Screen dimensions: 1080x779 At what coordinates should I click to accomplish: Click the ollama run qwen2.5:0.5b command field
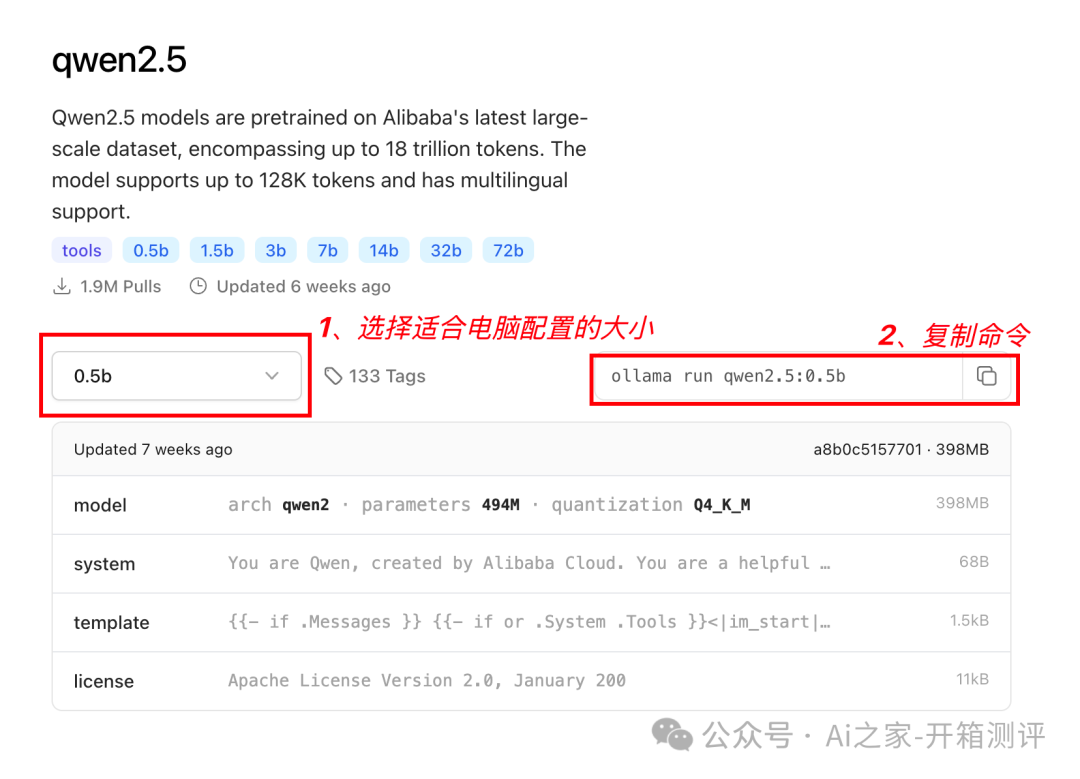click(x=778, y=376)
